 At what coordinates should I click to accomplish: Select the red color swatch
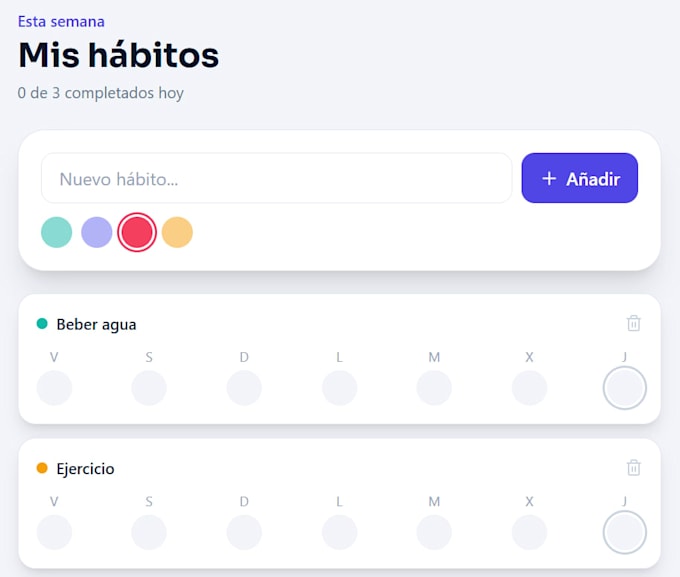pyautogui.click(x=137, y=232)
